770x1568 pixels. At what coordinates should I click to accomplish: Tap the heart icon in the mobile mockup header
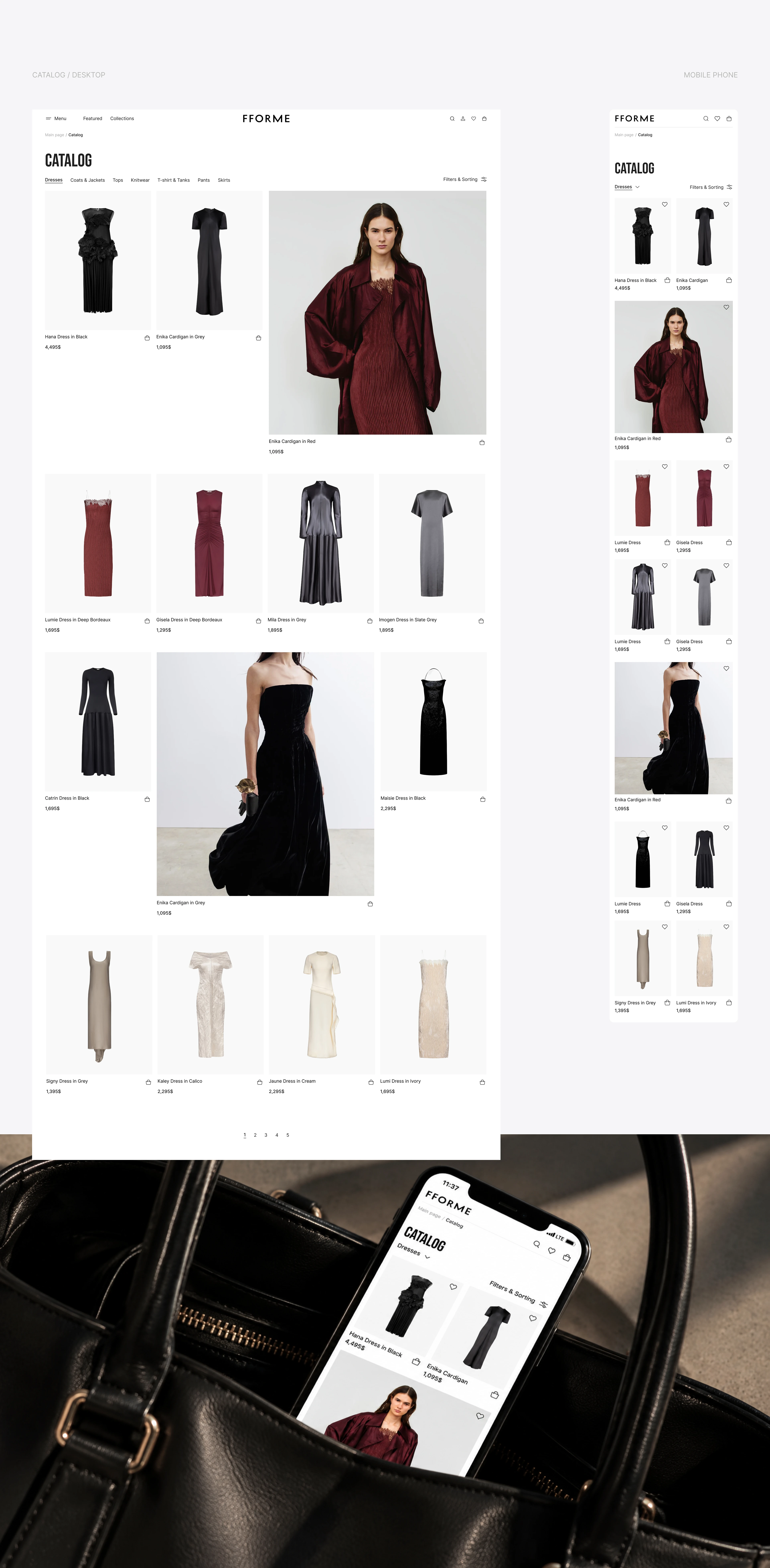(x=717, y=119)
